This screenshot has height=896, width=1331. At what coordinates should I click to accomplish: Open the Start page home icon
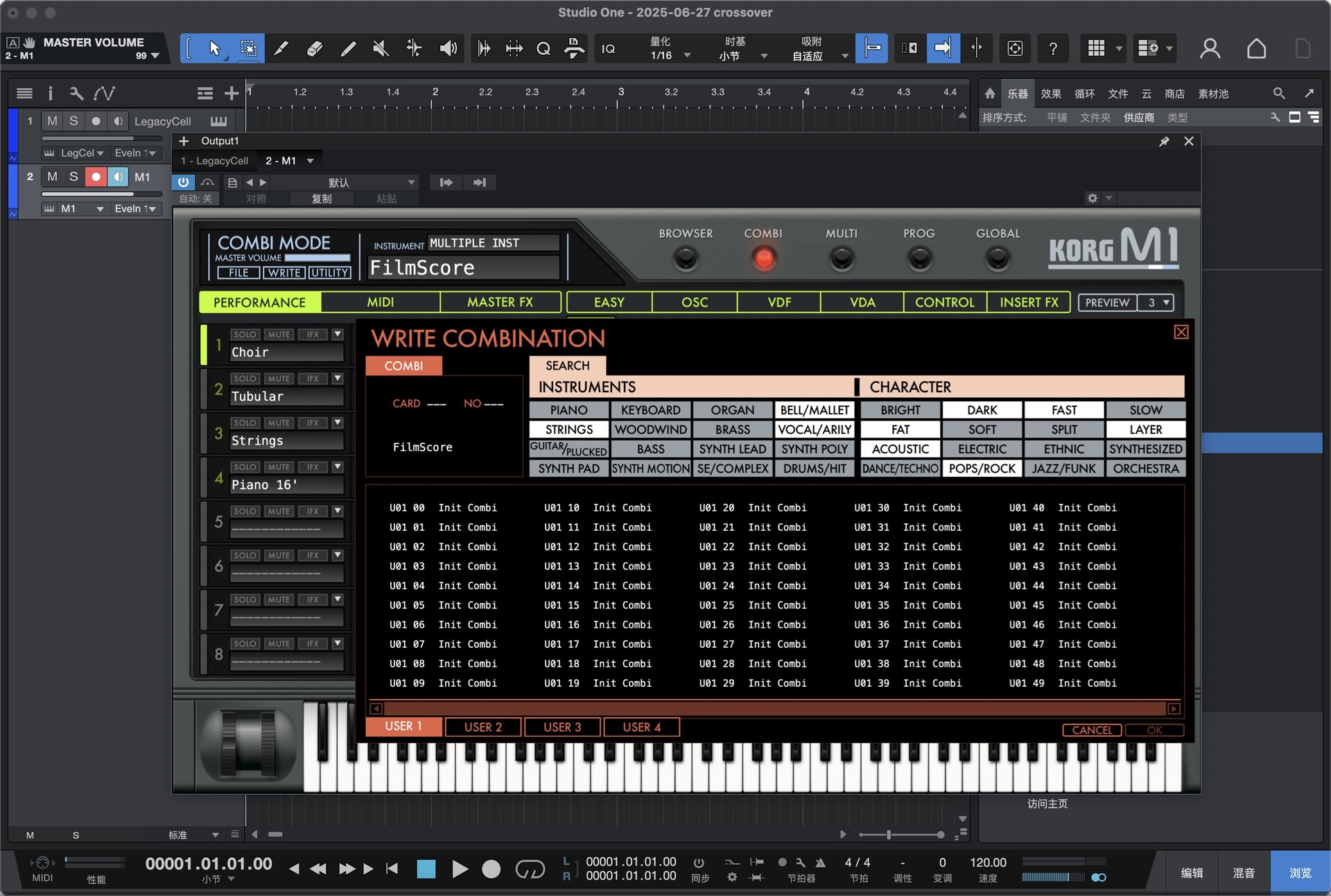tap(1256, 48)
